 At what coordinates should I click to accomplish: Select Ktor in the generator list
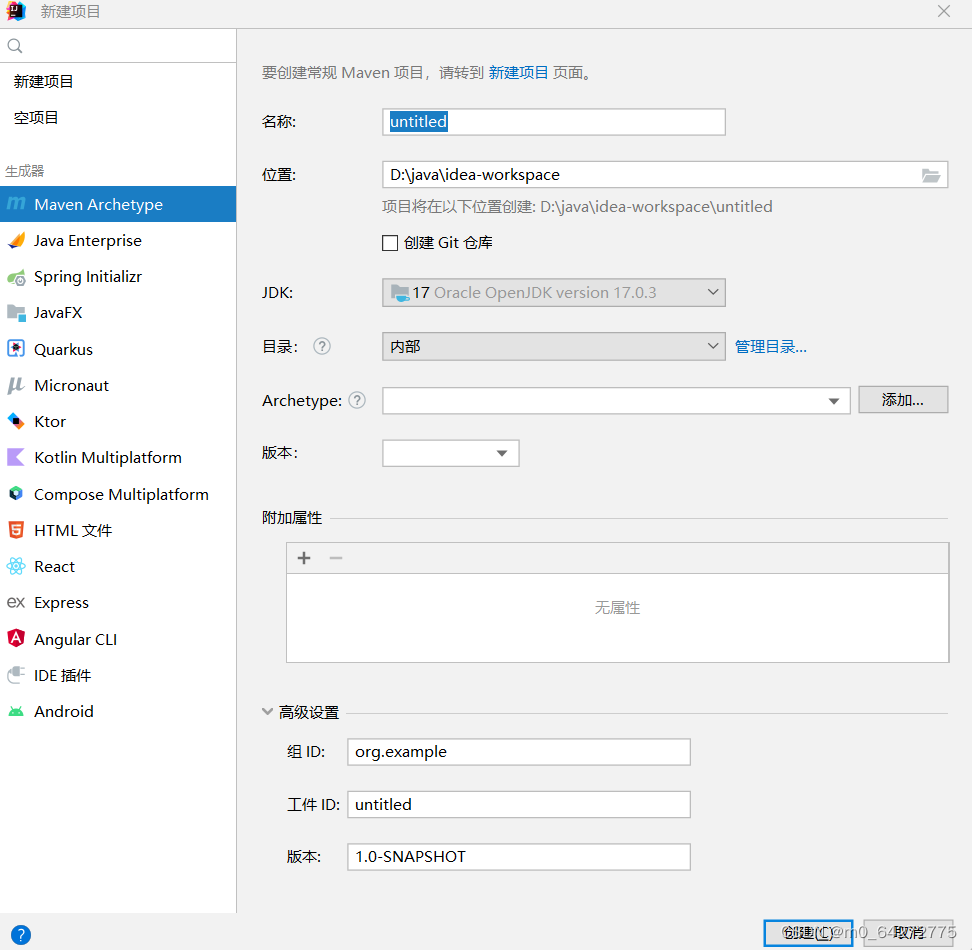(118, 421)
